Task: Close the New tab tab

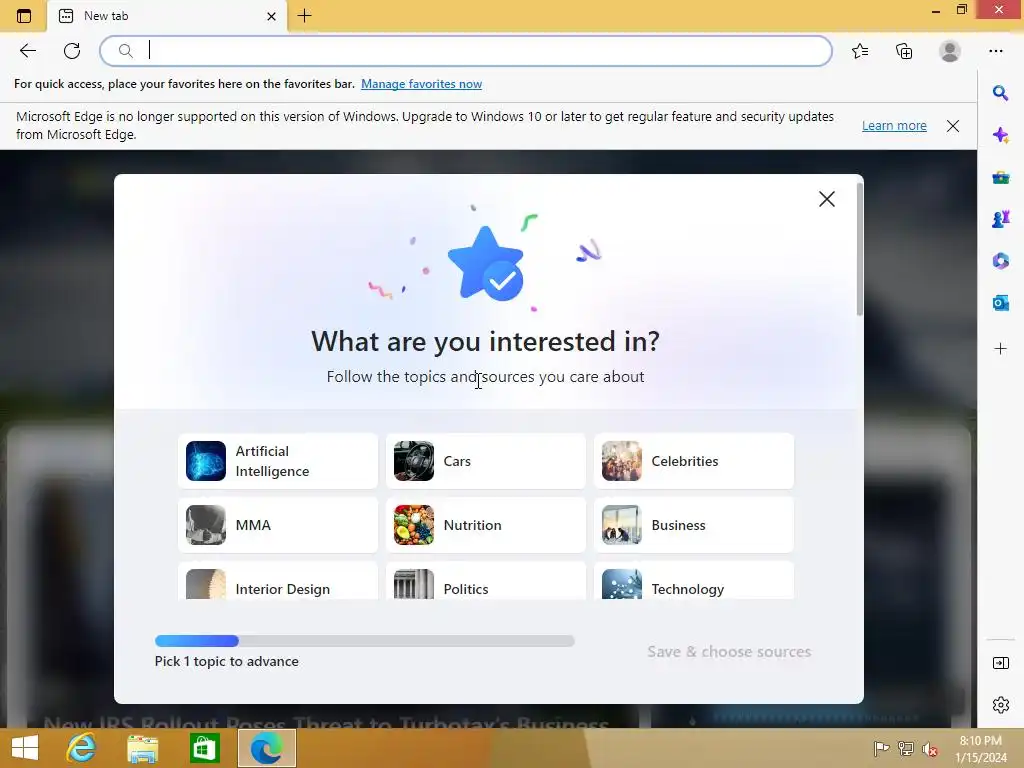Action: point(271,16)
